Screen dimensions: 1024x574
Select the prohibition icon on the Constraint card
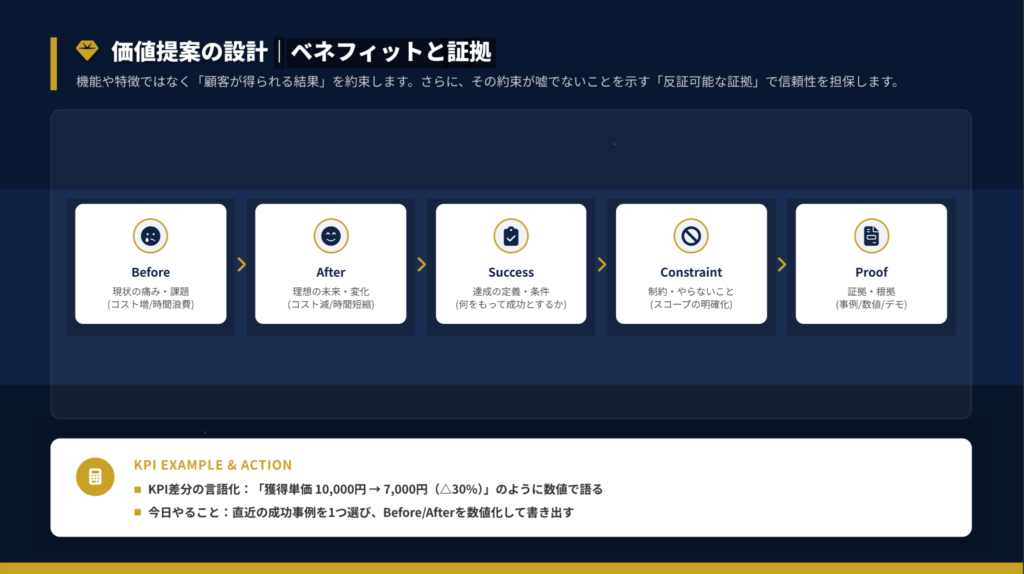[x=691, y=236]
